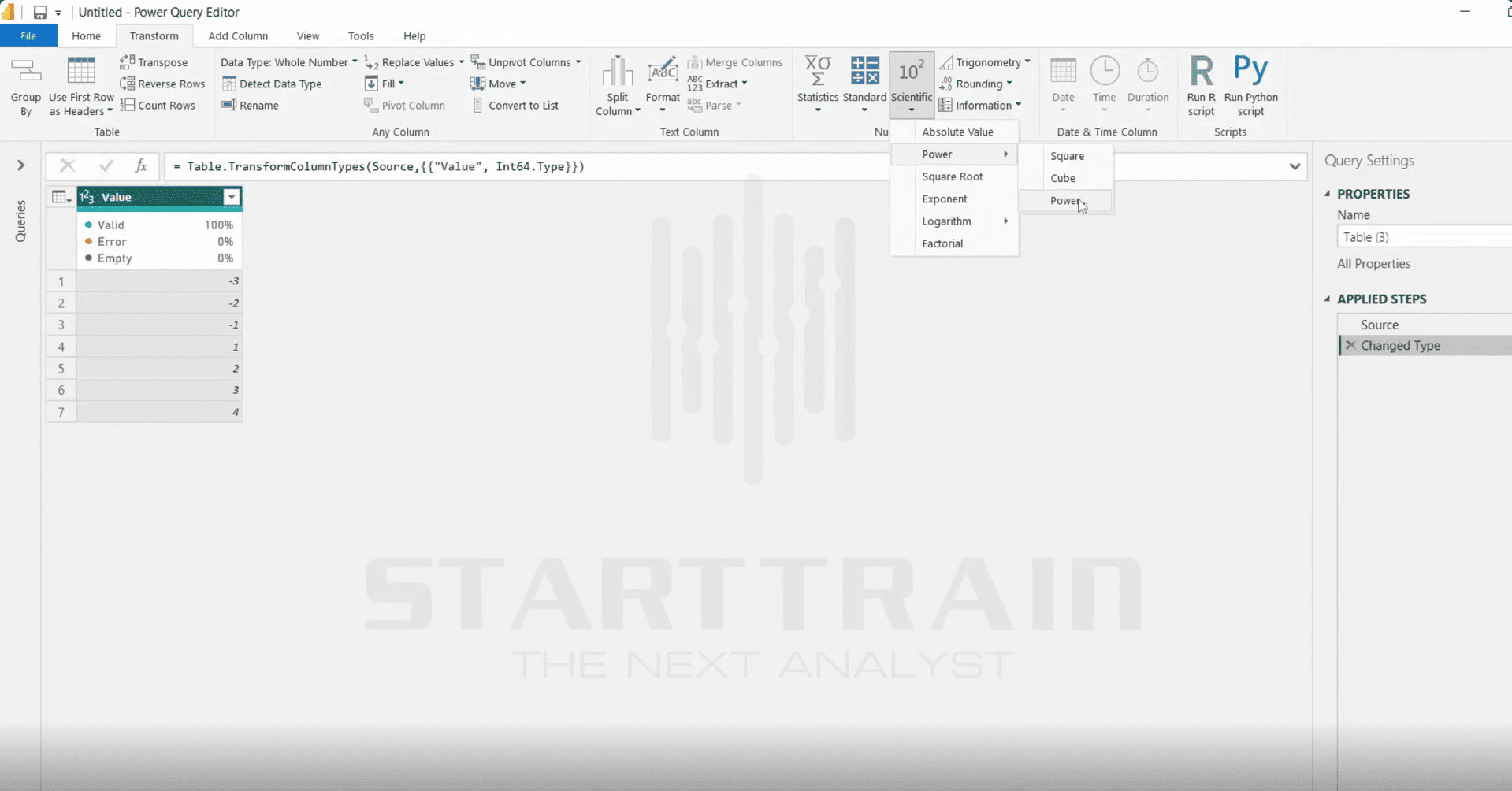Click Reverse Rows
Image resolution: width=1512 pixels, height=791 pixels.
pyautogui.click(x=162, y=84)
